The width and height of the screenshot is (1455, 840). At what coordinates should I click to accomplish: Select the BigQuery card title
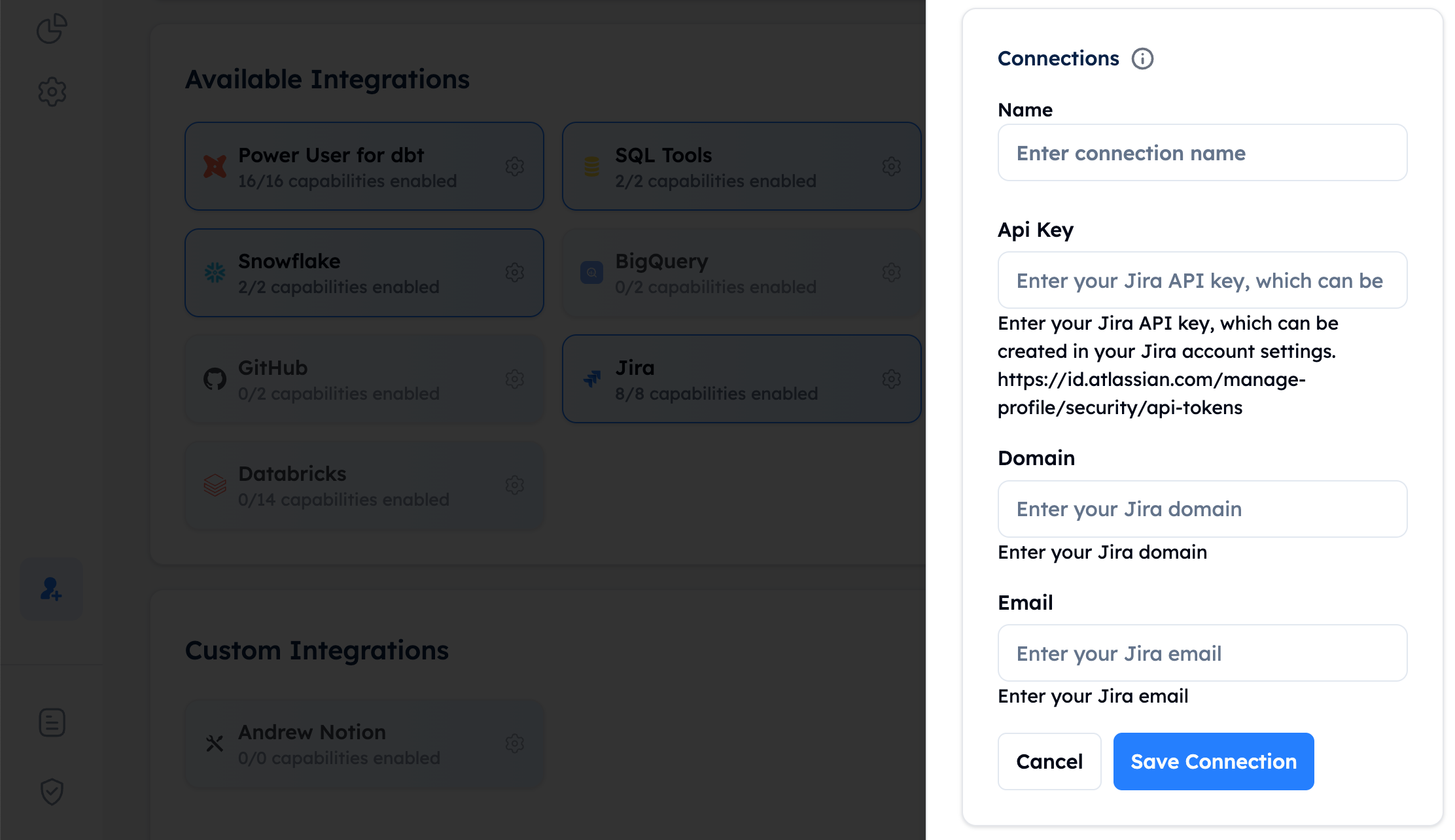click(661, 261)
